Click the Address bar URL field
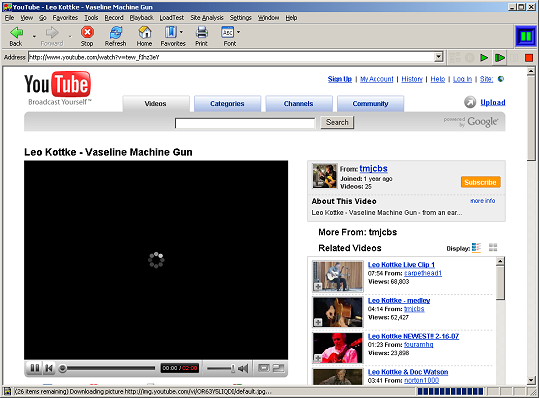The width and height of the screenshot is (539, 398). tap(231, 57)
